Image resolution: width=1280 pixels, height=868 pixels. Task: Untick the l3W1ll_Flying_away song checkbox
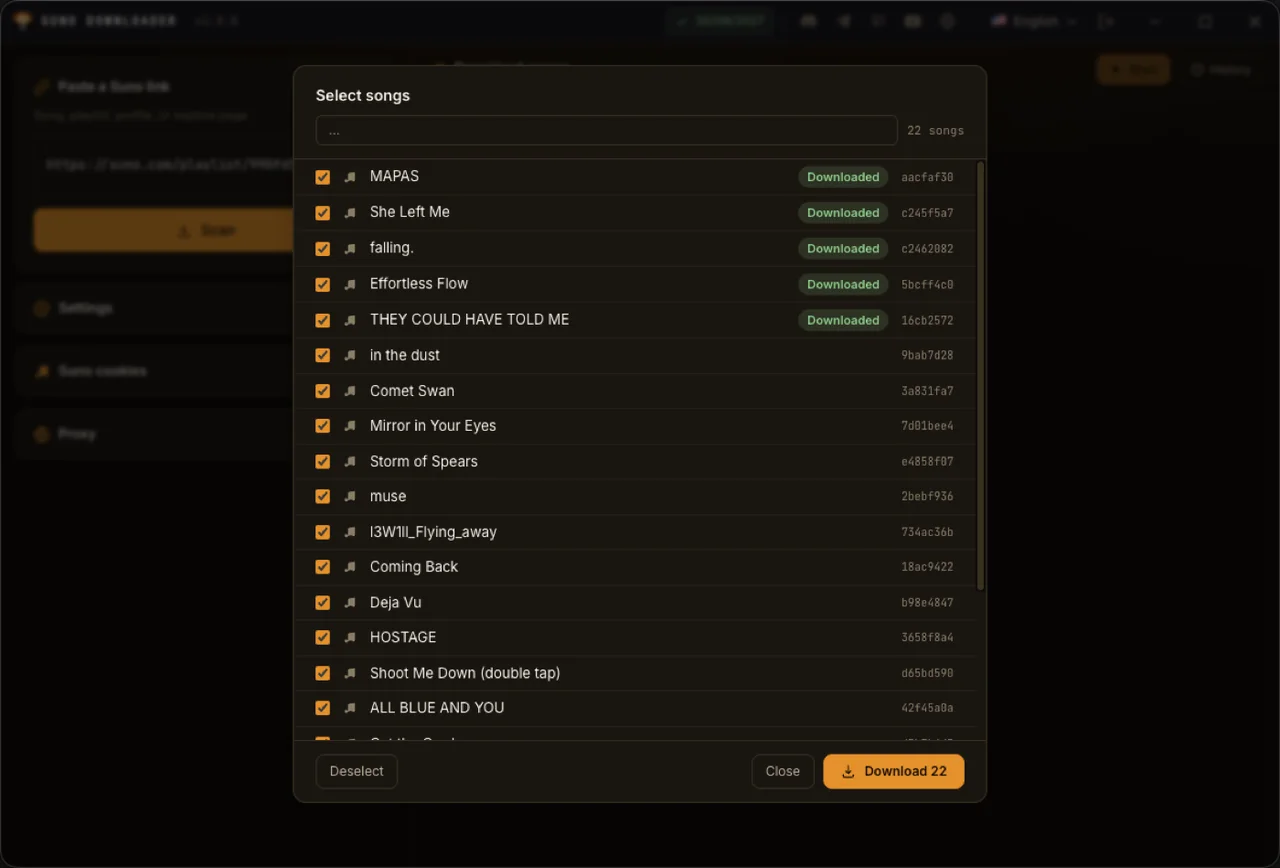pyautogui.click(x=323, y=532)
